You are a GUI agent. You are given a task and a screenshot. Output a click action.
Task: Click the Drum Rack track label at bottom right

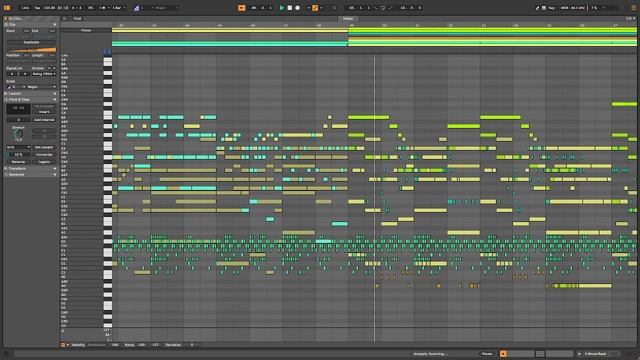[596, 354]
